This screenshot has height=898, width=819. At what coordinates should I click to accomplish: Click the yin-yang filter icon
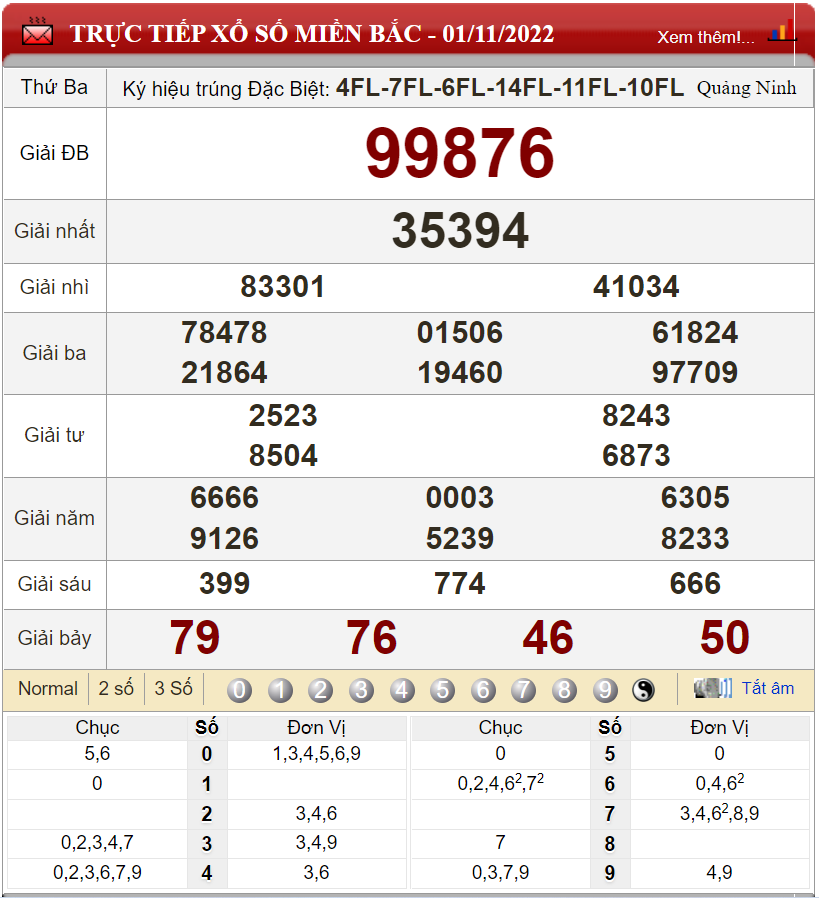coord(643,690)
